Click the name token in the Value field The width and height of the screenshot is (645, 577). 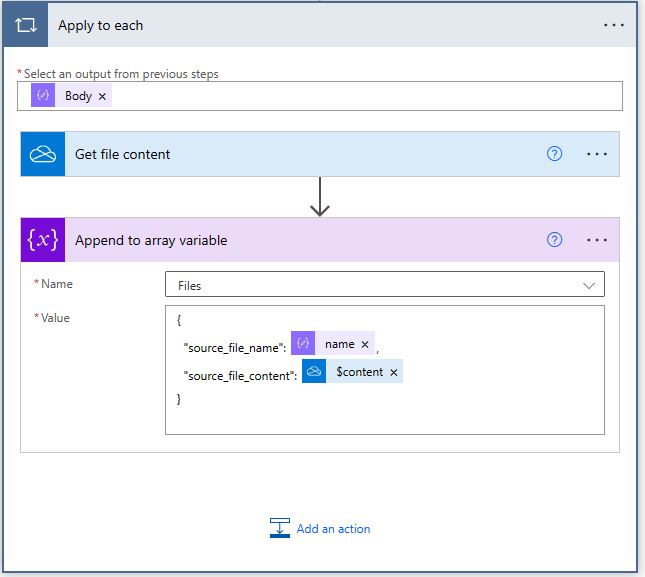click(338, 344)
